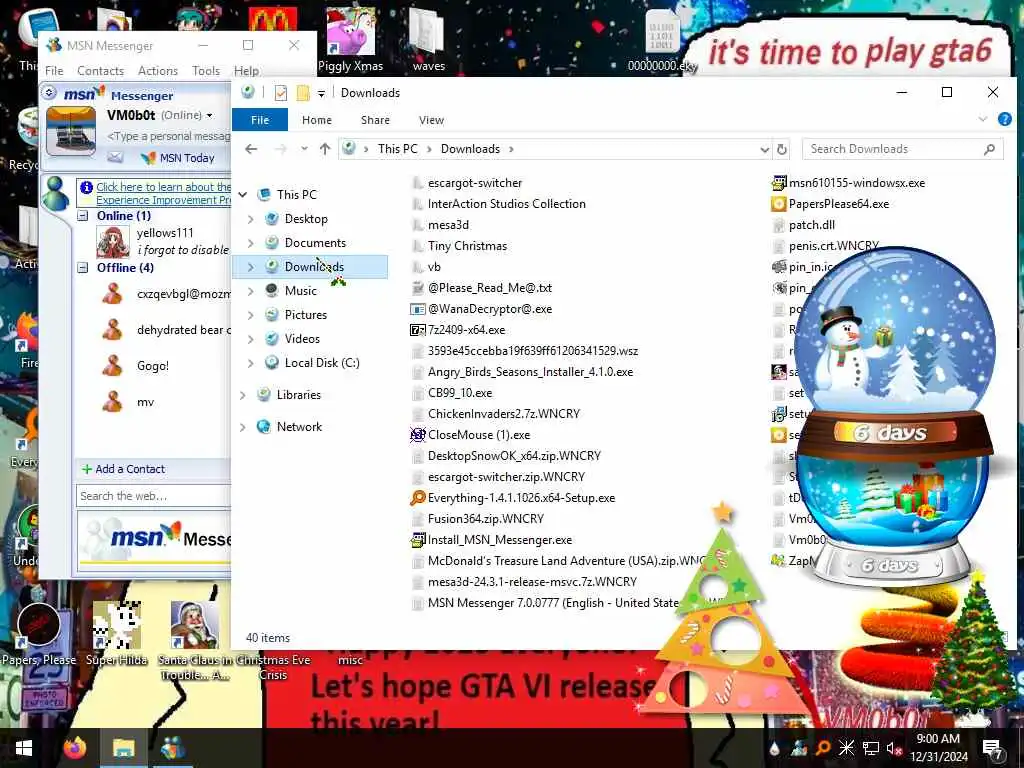Screen dimensions: 1024x768
Task: Select the 7z2409-x64.exe file icon
Action: pyautogui.click(x=417, y=330)
